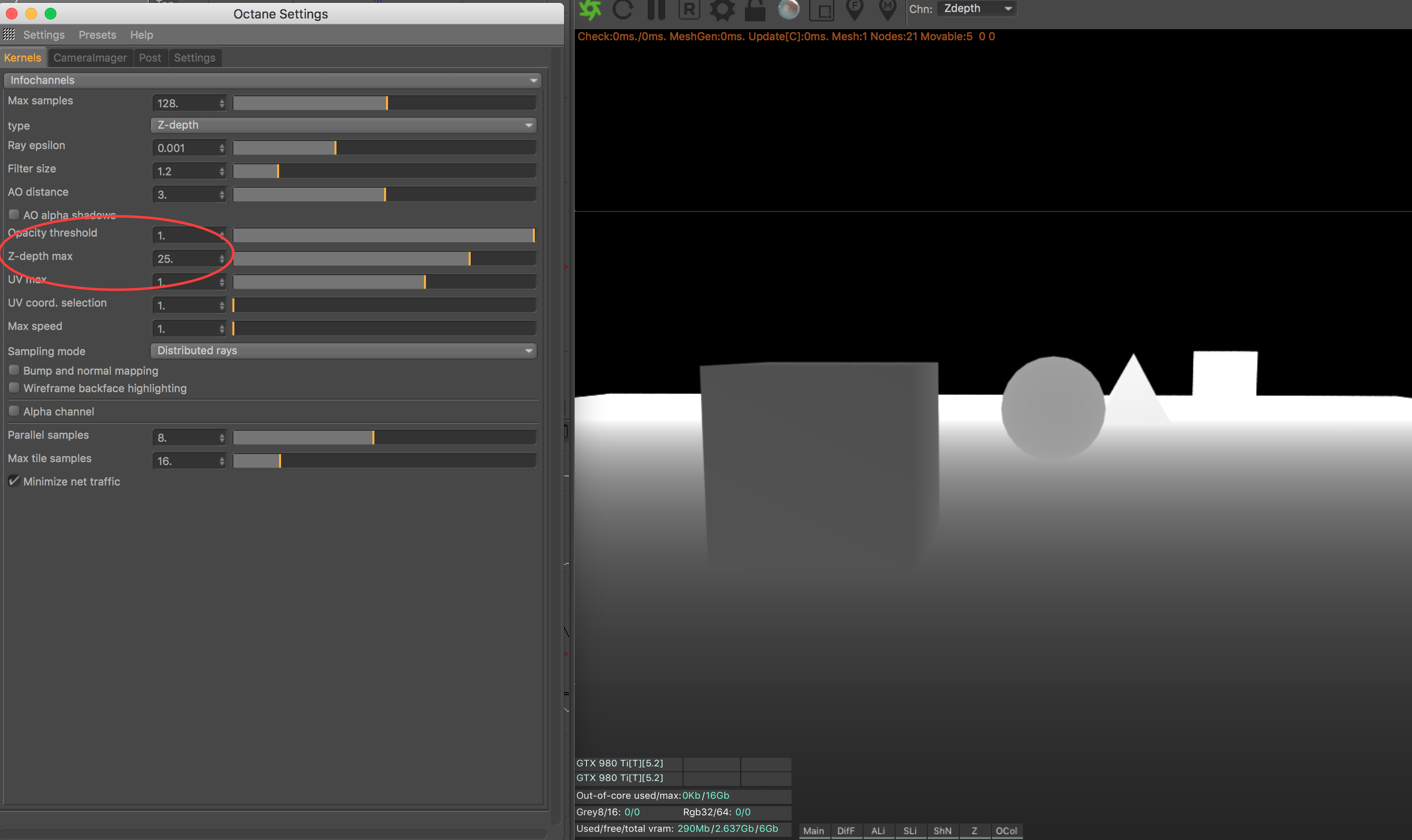Open settings via the gear icon
Image resolution: width=1412 pixels, height=840 pixels.
[x=722, y=10]
